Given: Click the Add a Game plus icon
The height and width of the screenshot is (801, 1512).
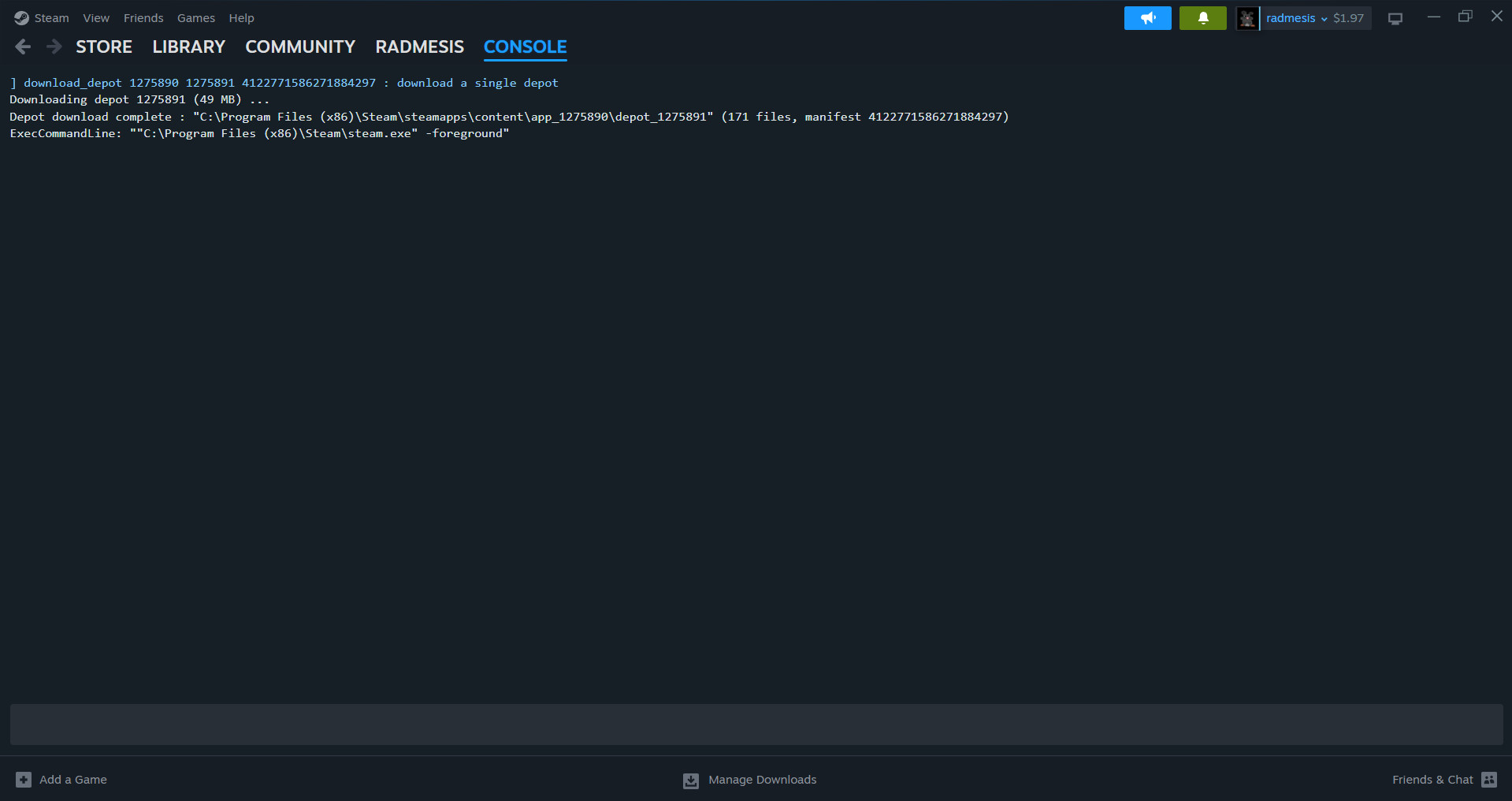Looking at the screenshot, I should 24,780.
